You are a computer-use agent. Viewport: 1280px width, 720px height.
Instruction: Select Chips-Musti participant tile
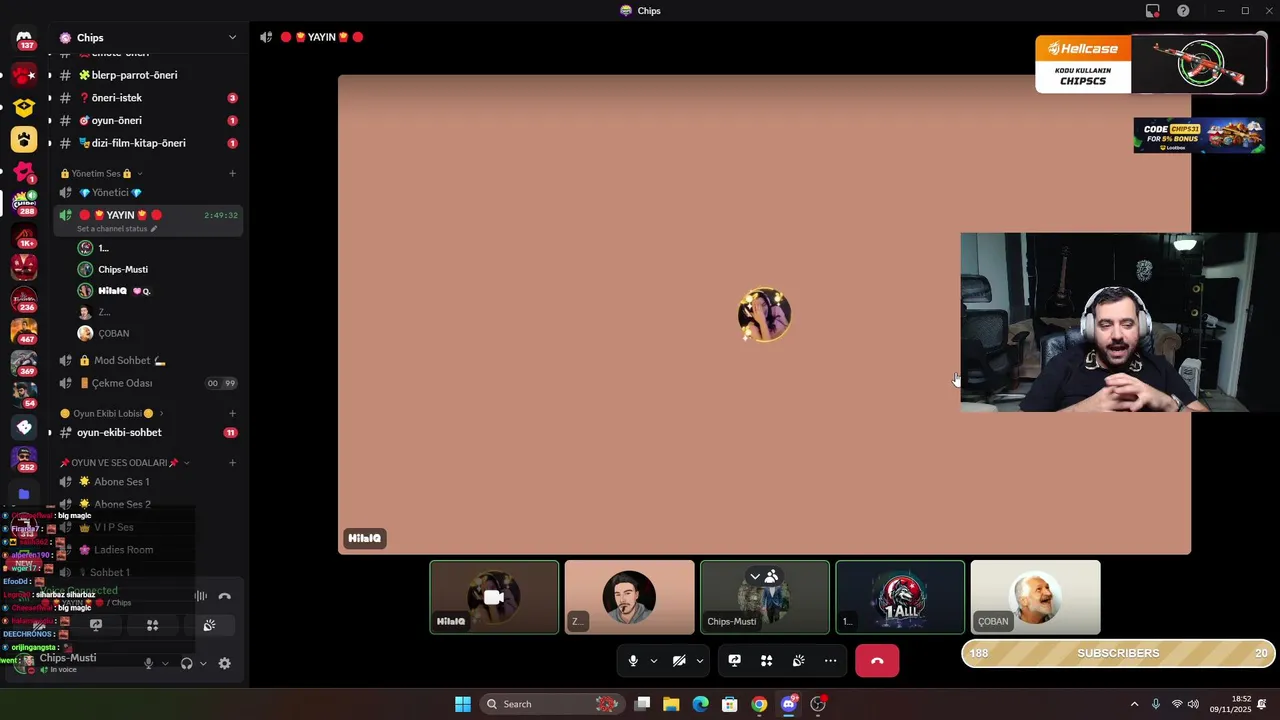[x=765, y=597]
